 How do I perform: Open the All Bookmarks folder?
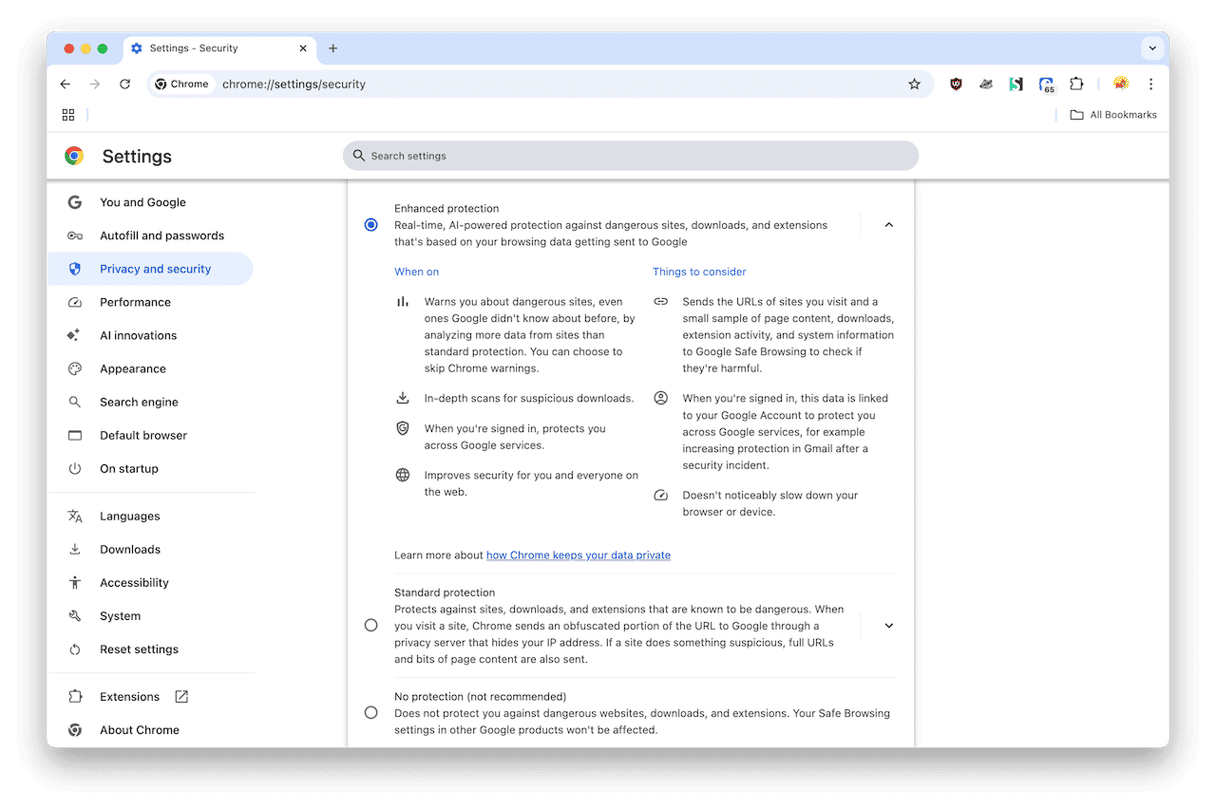(1113, 115)
